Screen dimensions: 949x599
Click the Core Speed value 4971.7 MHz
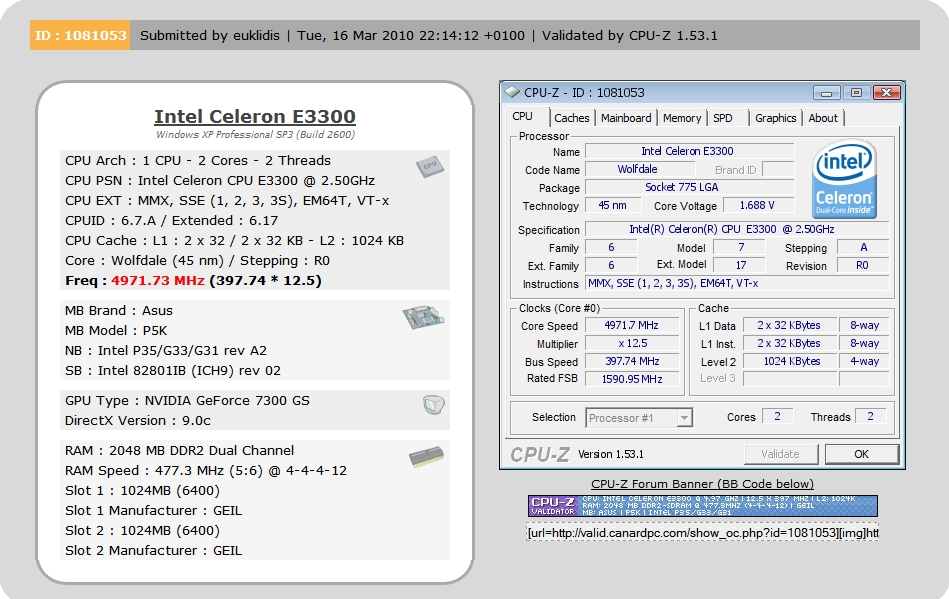tap(632, 325)
